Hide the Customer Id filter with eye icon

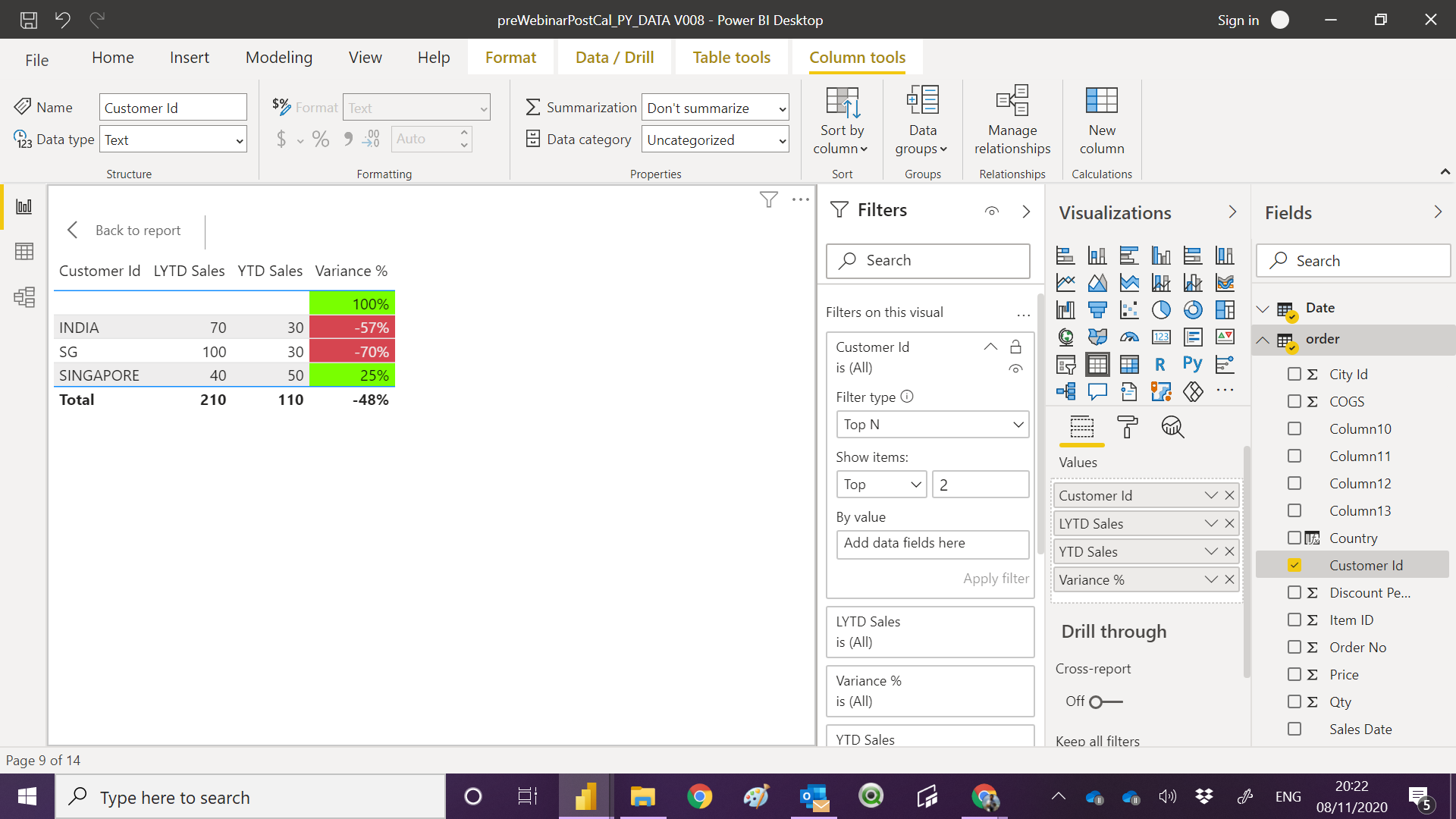point(1015,369)
